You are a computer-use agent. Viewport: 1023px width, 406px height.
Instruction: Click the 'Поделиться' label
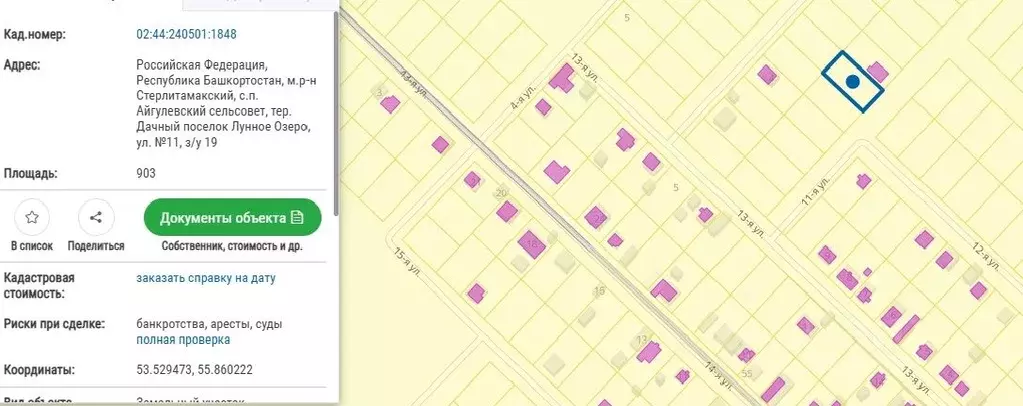pos(96,246)
